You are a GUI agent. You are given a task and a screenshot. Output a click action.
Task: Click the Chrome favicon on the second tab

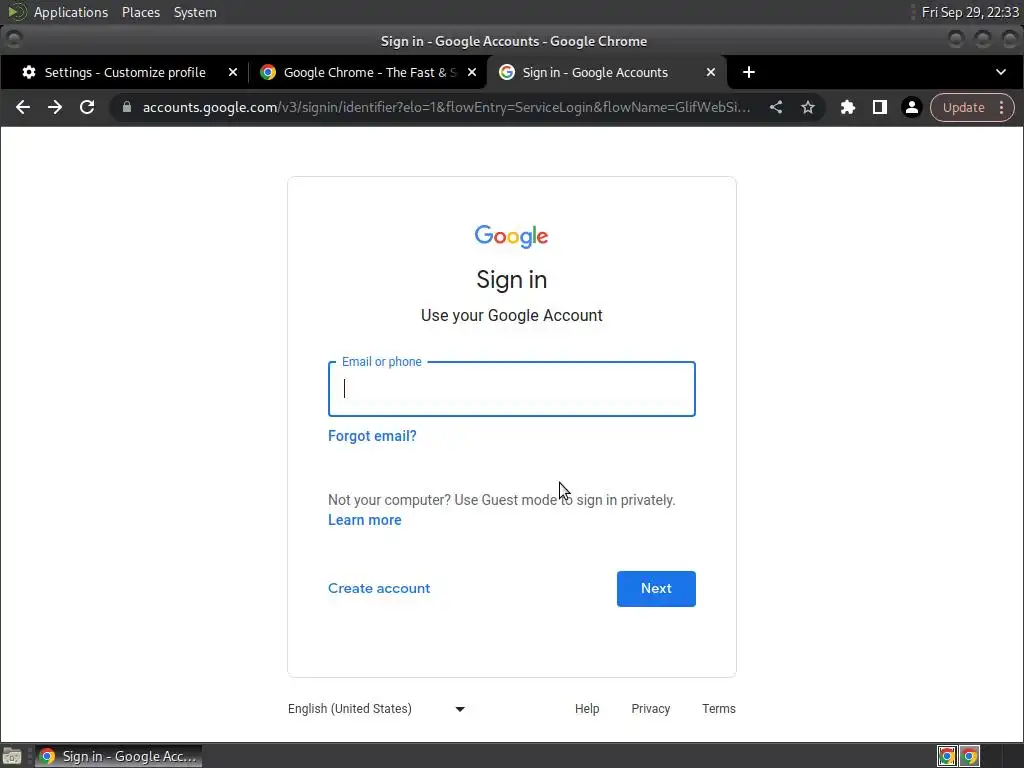click(268, 72)
